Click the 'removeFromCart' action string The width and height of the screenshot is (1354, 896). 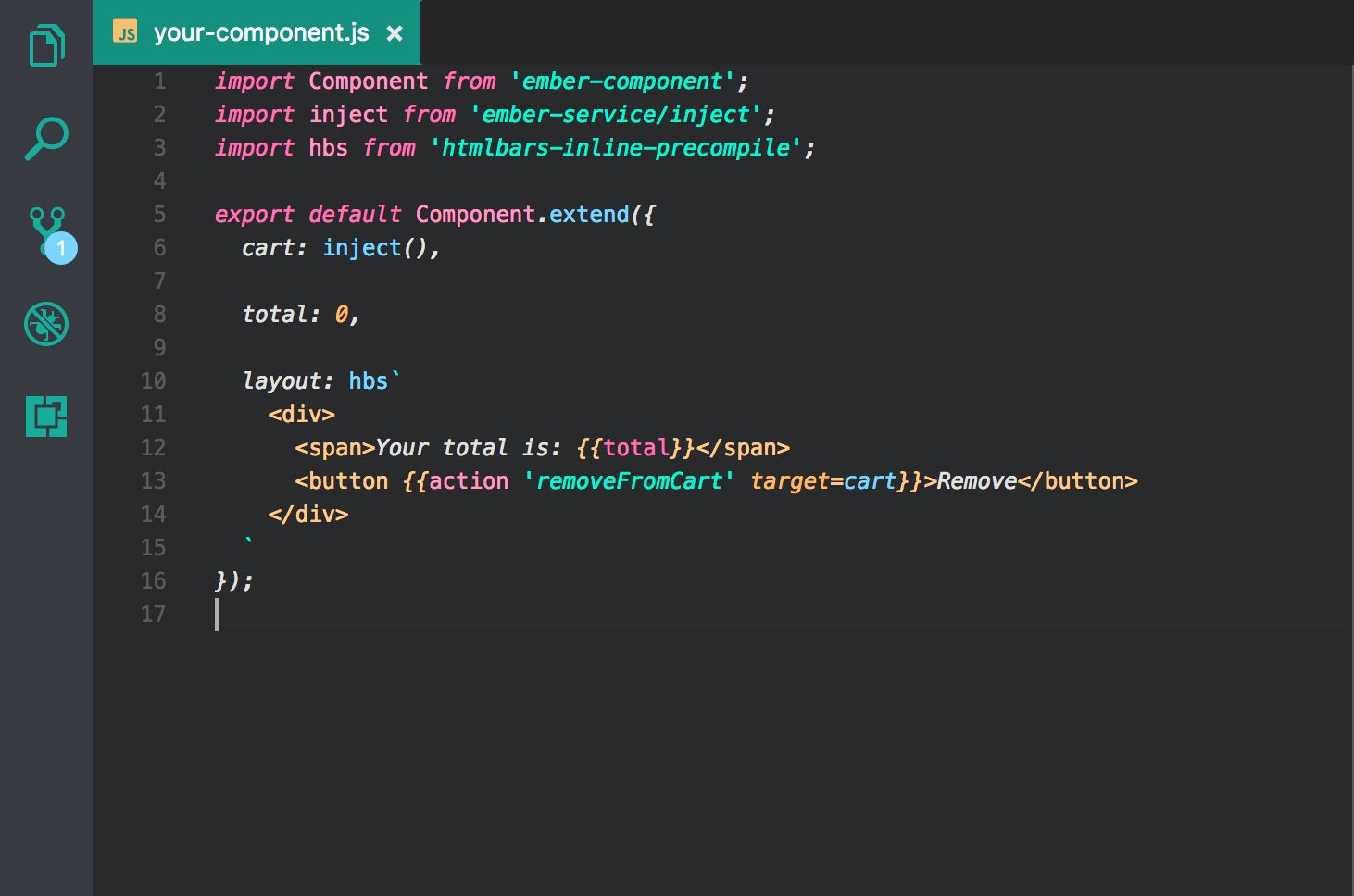[x=630, y=480]
